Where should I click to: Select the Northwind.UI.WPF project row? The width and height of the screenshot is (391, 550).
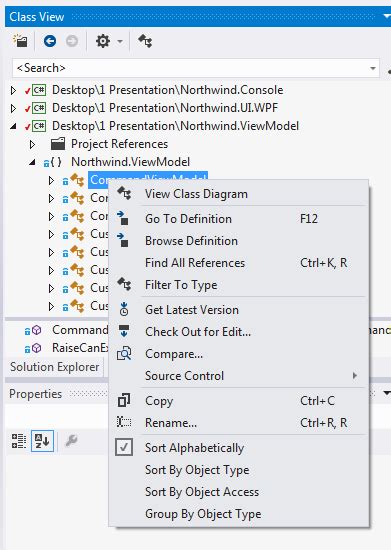pos(165,108)
